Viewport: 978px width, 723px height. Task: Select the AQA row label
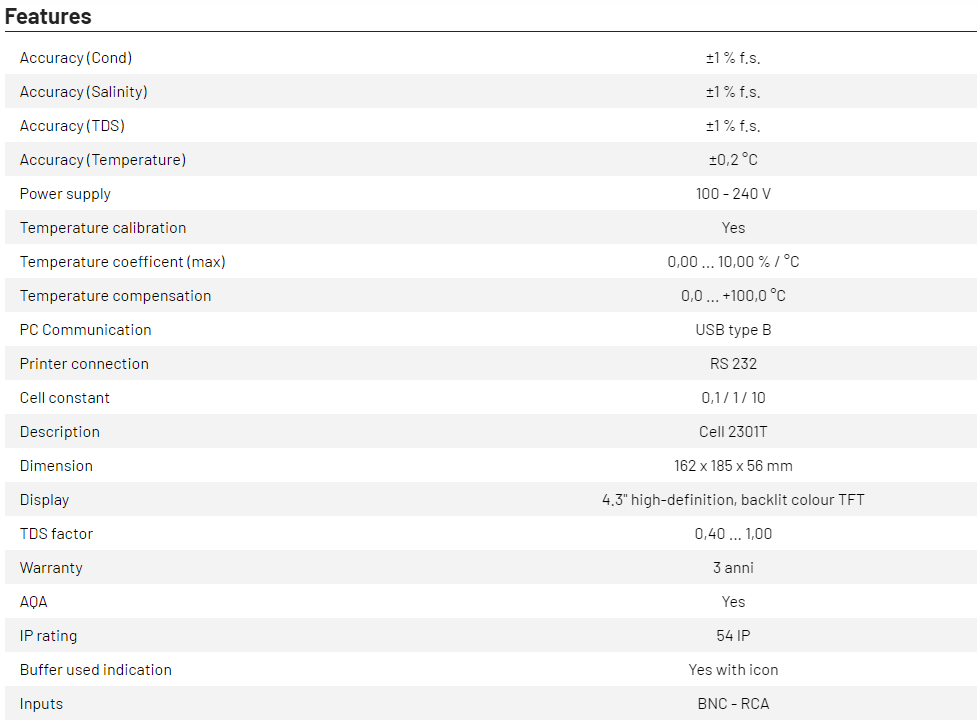click(x=34, y=602)
